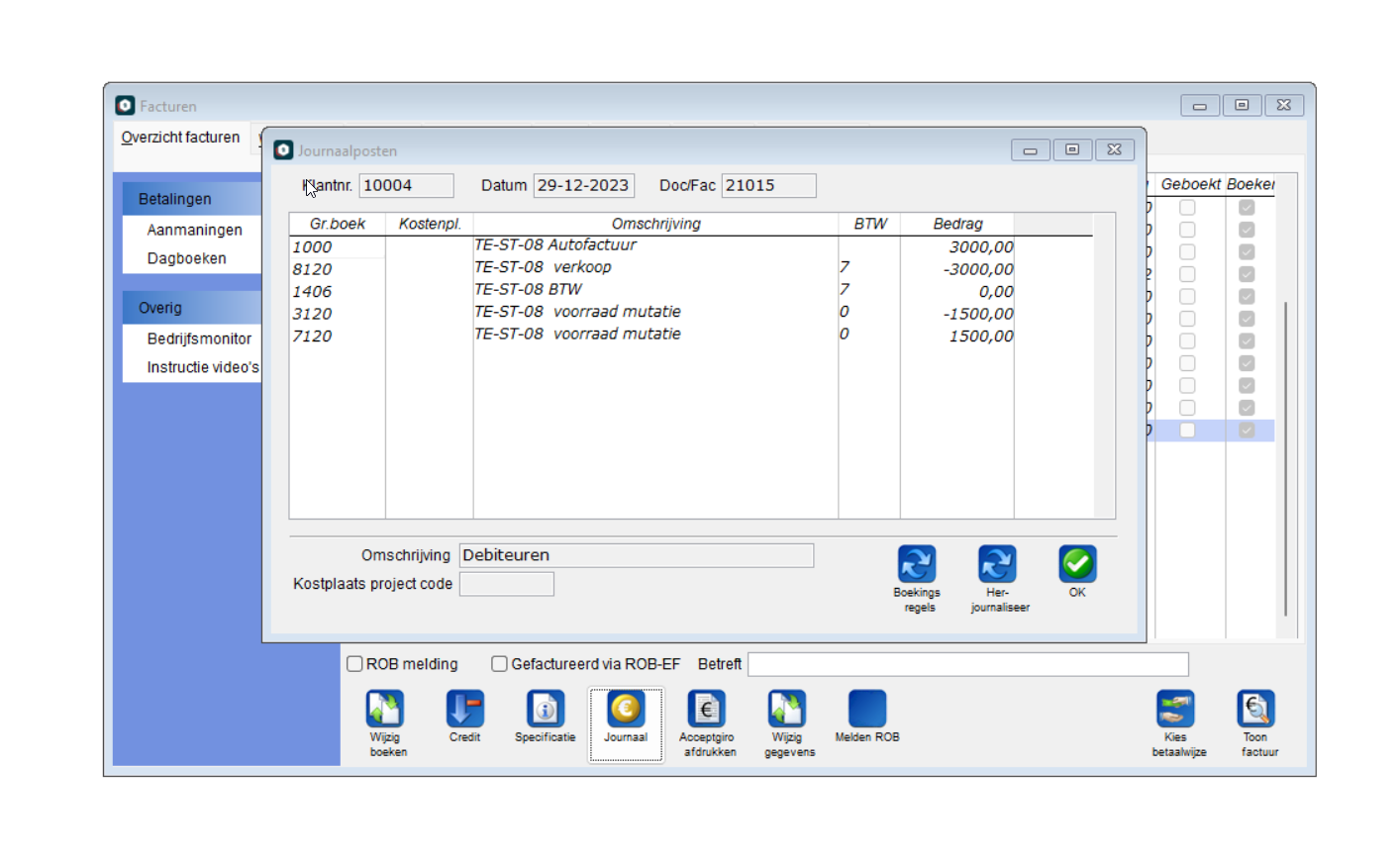1400x866 pixels.
Task: Open Kies betaalwijze icon
Action: point(1175,710)
